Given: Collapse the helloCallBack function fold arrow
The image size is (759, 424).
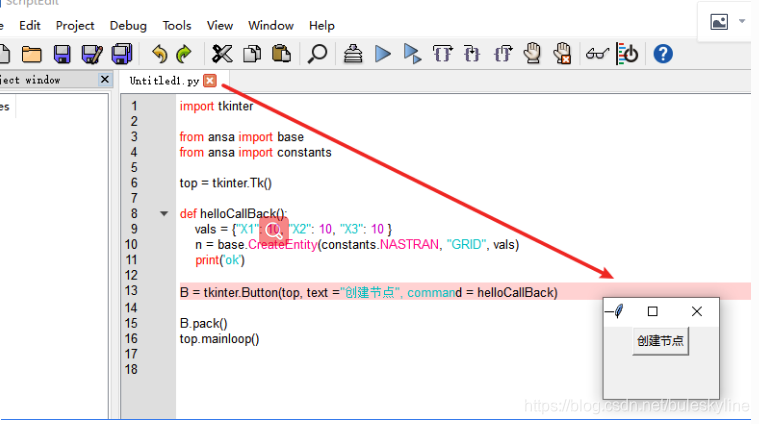Looking at the screenshot, I should [164, 213].
